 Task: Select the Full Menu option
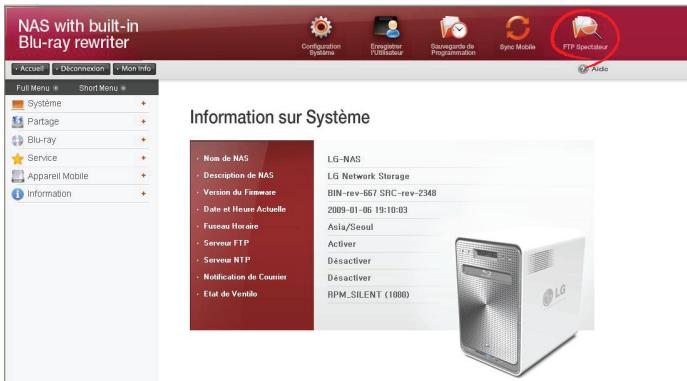click(x=37, y=88)
